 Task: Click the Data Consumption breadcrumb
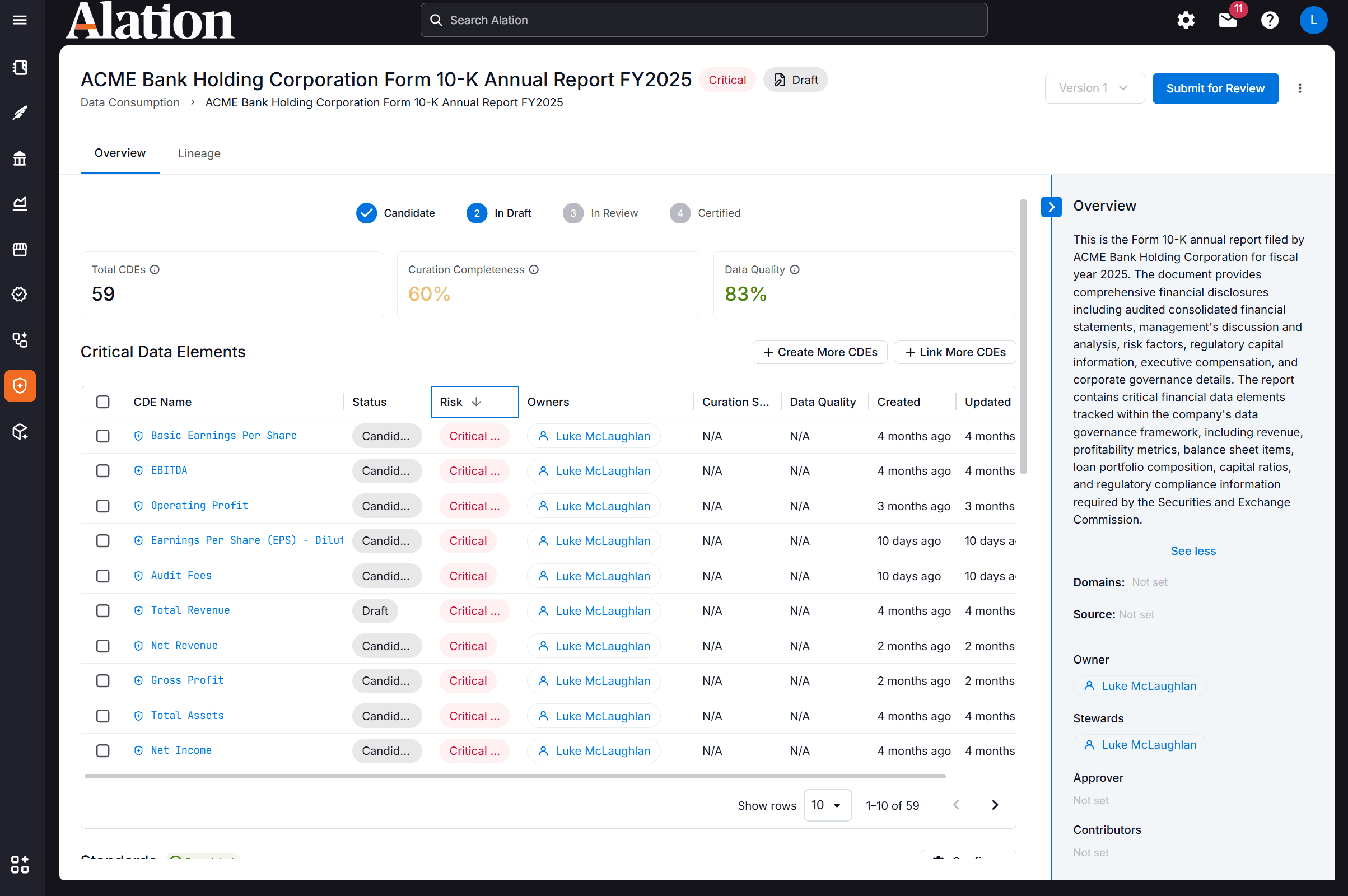[x=130, y=102]
